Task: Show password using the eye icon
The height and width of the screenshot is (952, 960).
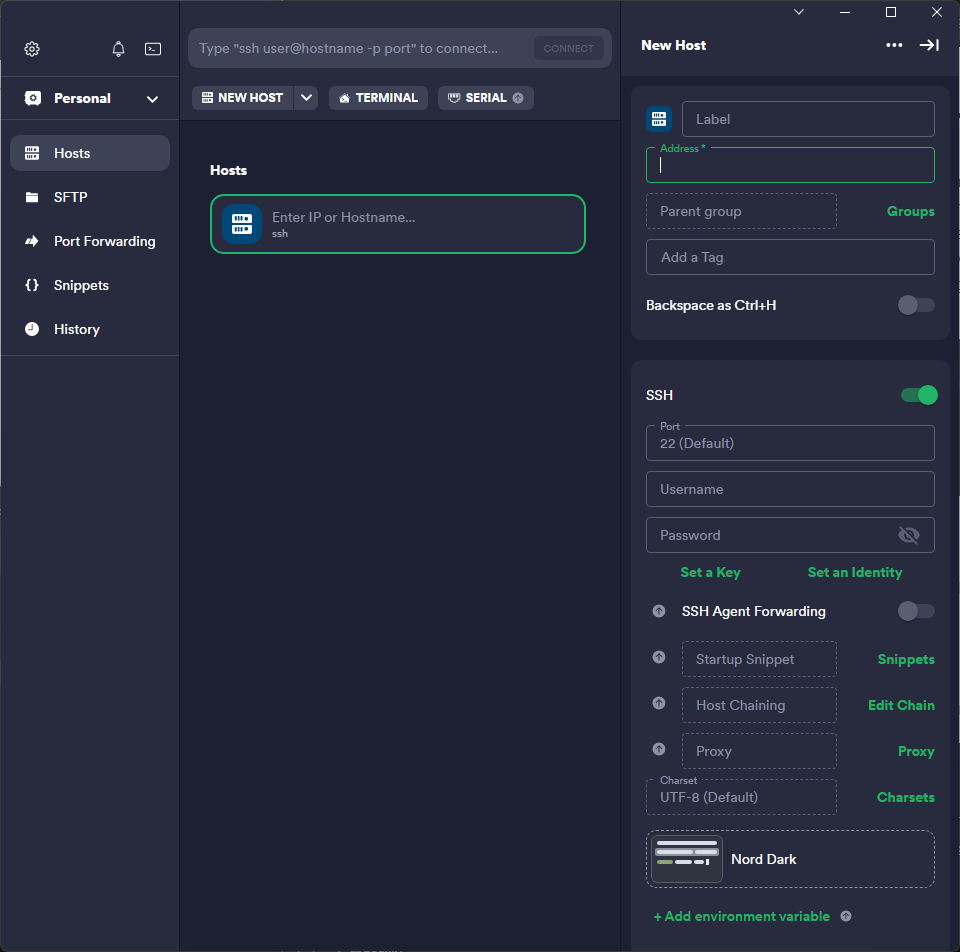Action: click(x=908, y=535)
